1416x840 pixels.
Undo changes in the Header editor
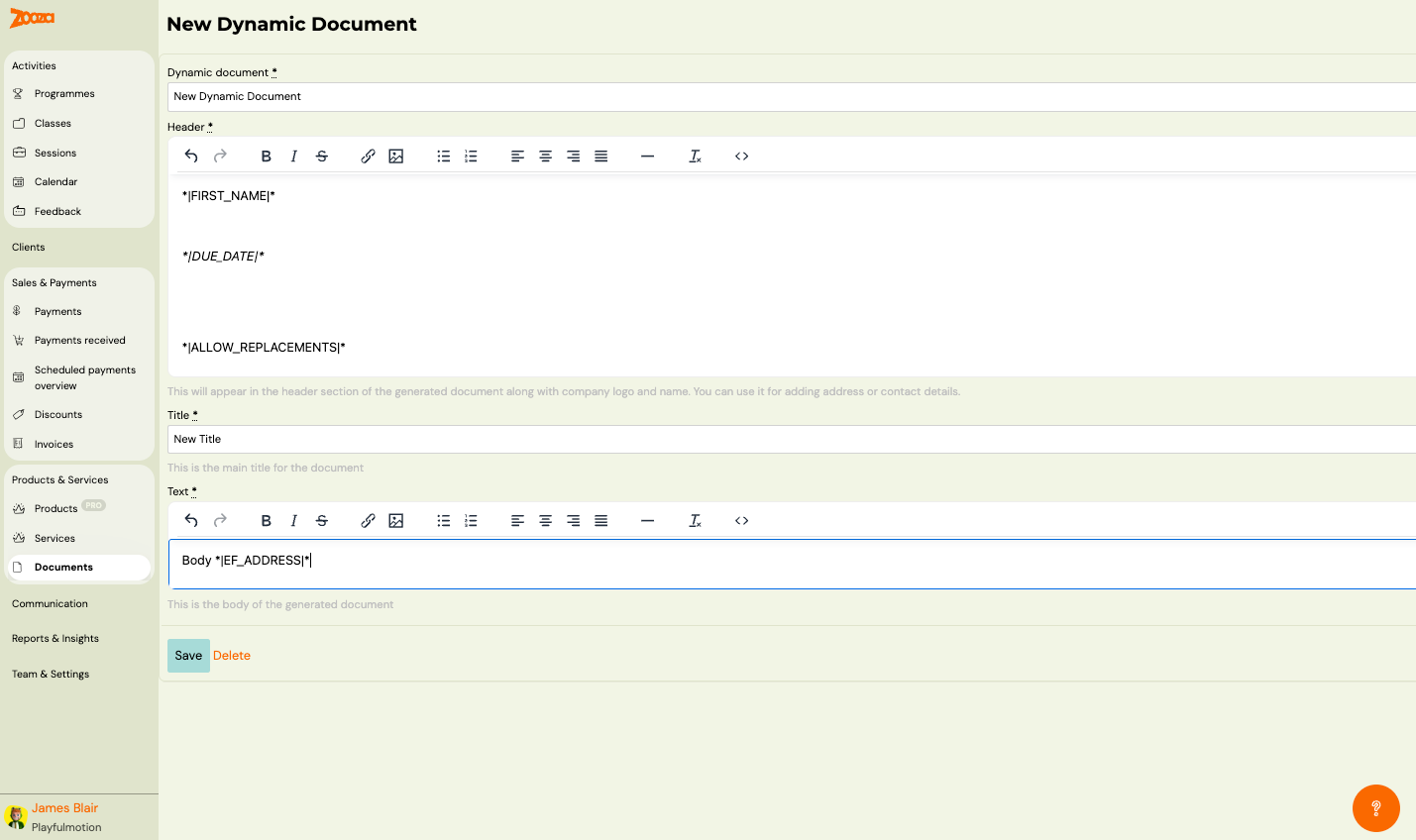coord(190,156)
